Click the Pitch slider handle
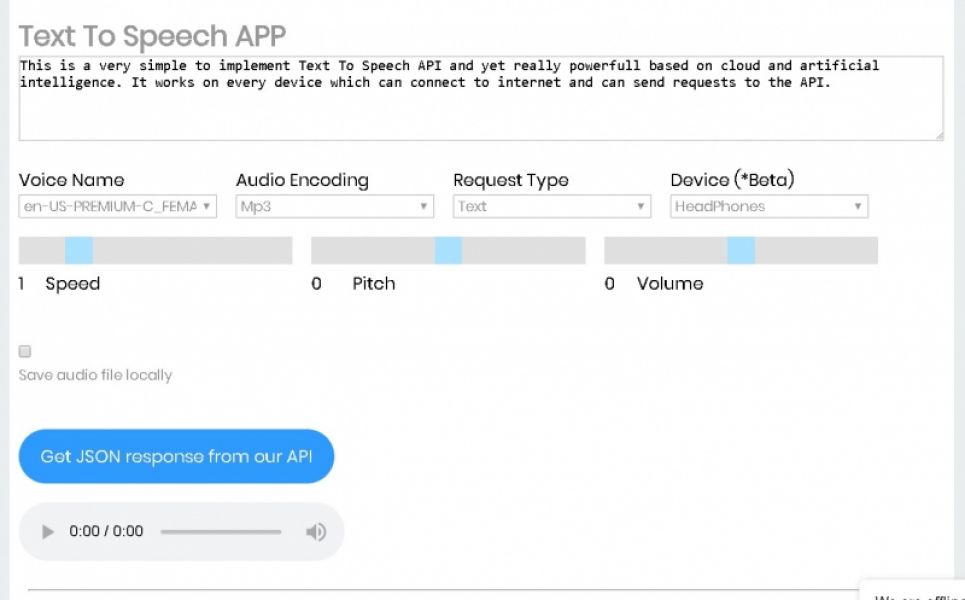 click(448, 251)
